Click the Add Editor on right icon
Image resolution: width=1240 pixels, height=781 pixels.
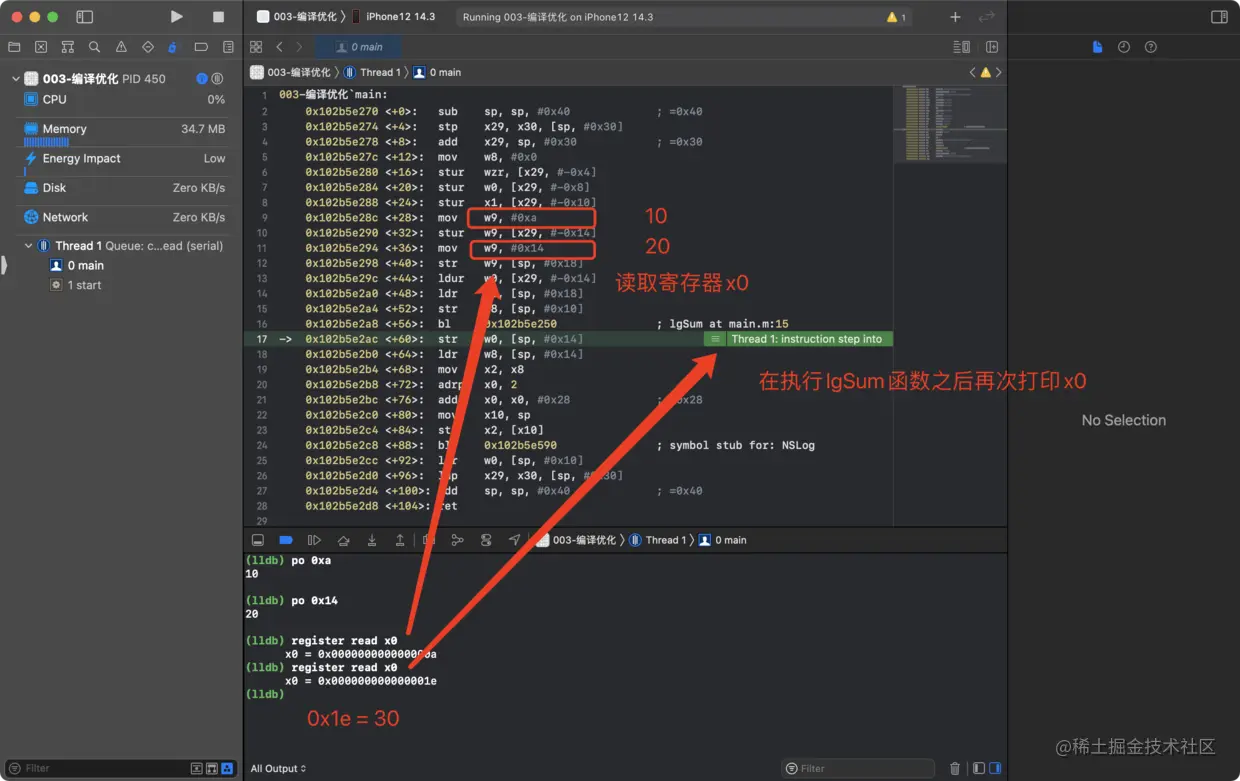click(992, 47)
